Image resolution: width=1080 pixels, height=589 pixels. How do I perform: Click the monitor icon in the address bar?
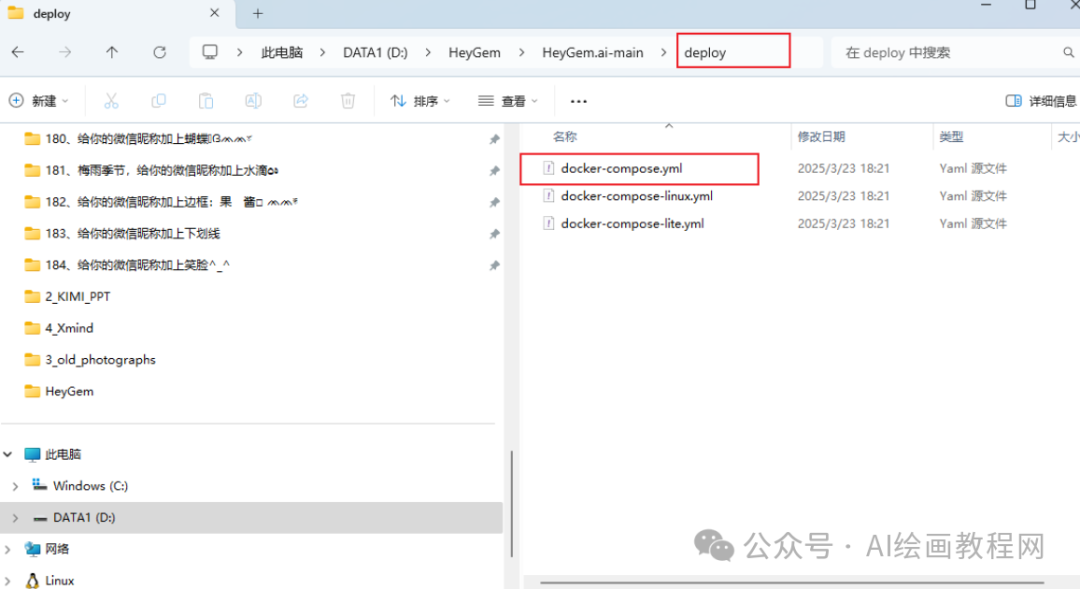point(210,52)
